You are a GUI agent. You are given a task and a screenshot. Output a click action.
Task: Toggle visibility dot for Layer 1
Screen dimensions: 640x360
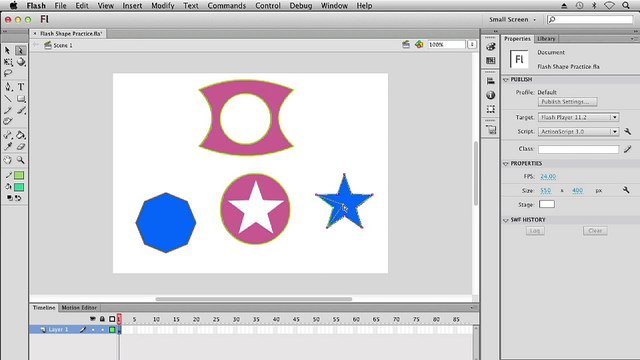93,330
